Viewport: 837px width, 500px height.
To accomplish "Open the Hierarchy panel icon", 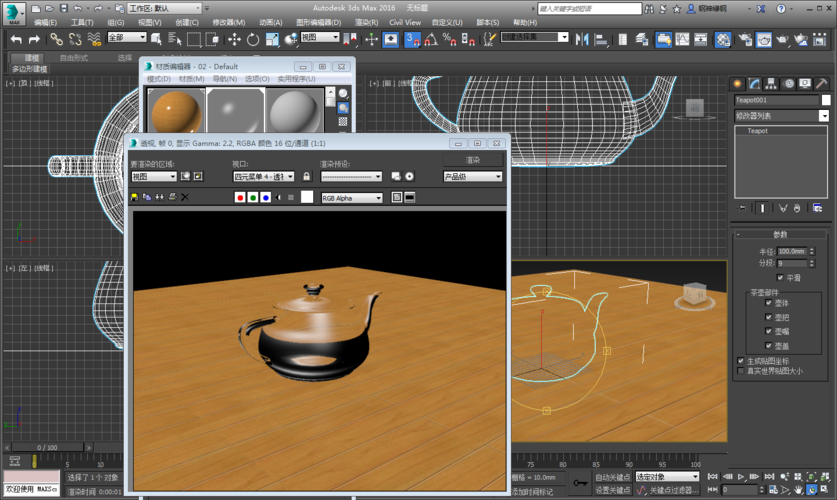I will [772, 84].
